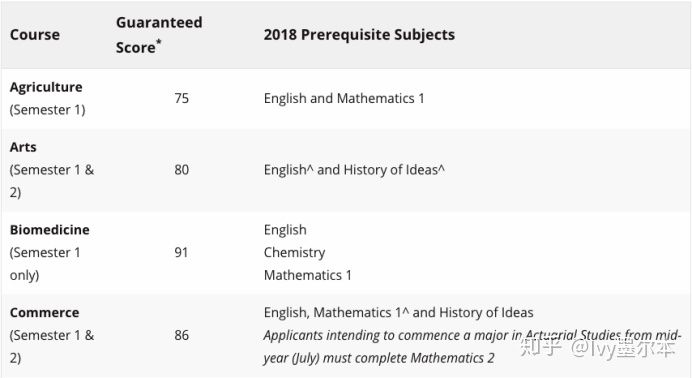Viewport: 692px width, 378px height.
Task: Click the guaranteed score 86
Action: [x=181, y=335]
